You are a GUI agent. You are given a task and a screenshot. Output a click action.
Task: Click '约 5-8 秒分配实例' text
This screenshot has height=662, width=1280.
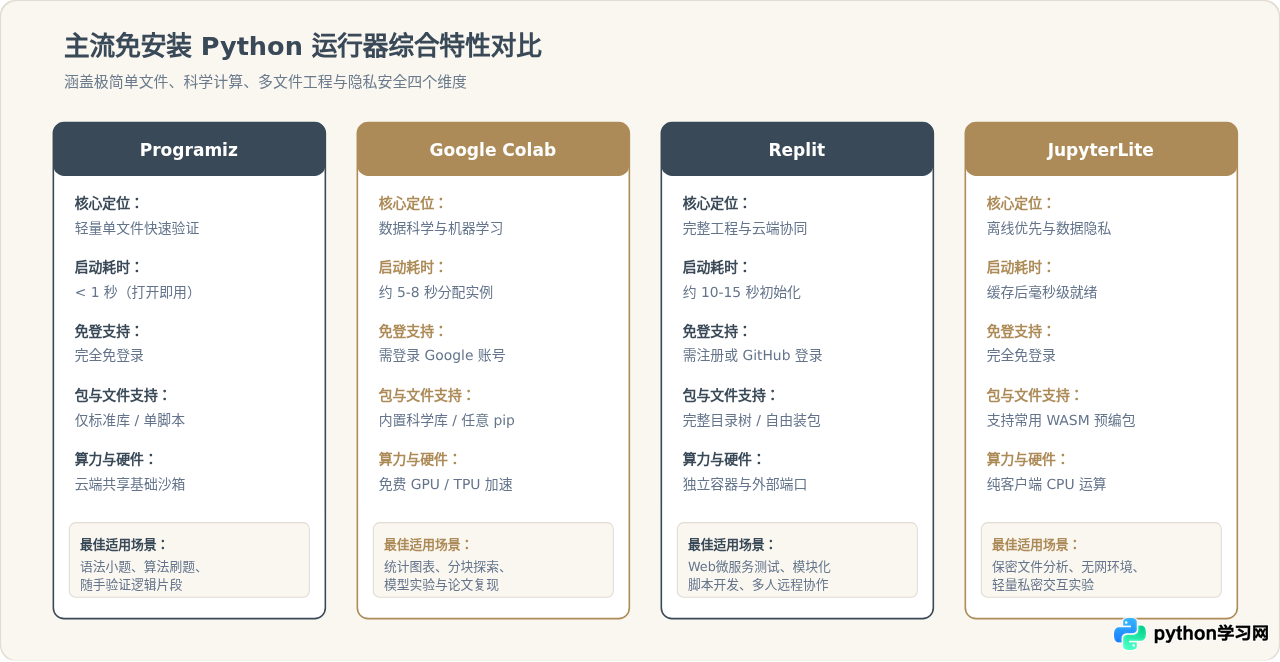pos(436,292)
